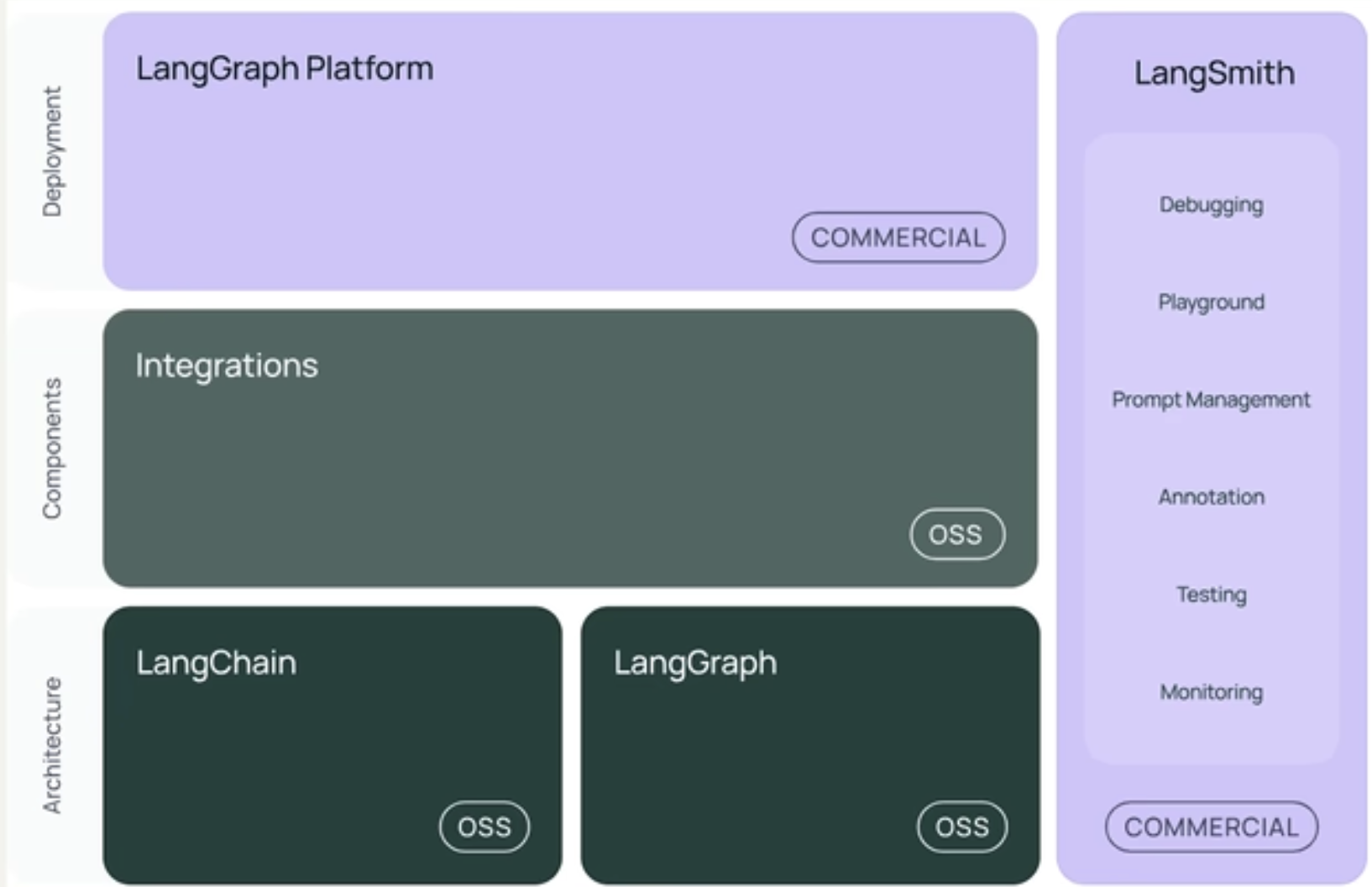
Task: Open the LangSmith heading
Action: click(1214, 73)
